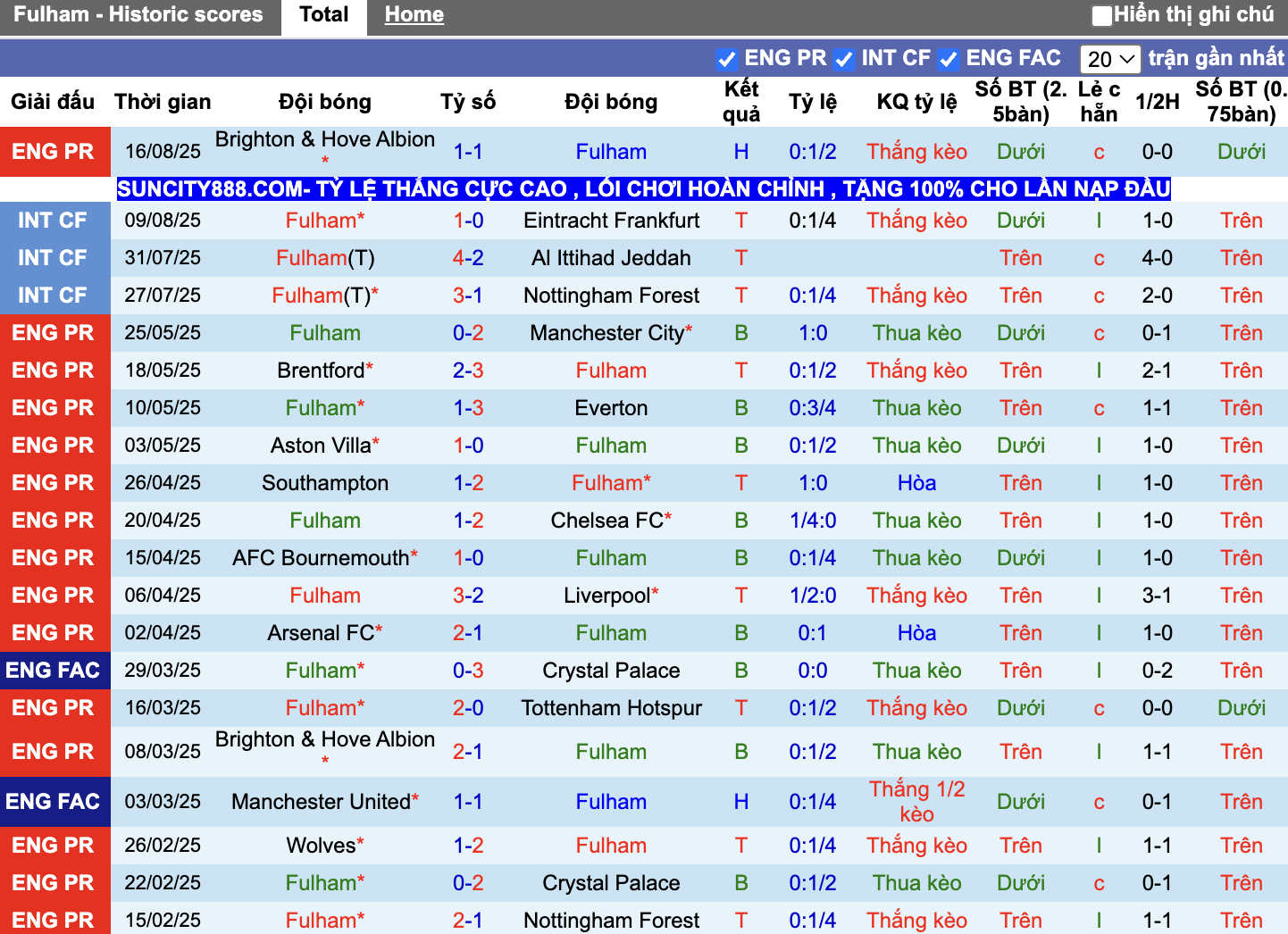Viewport: 1288px width, 934px height.
Task: Select AFC Bournemouth team name
Action: (x=321, y=558)
